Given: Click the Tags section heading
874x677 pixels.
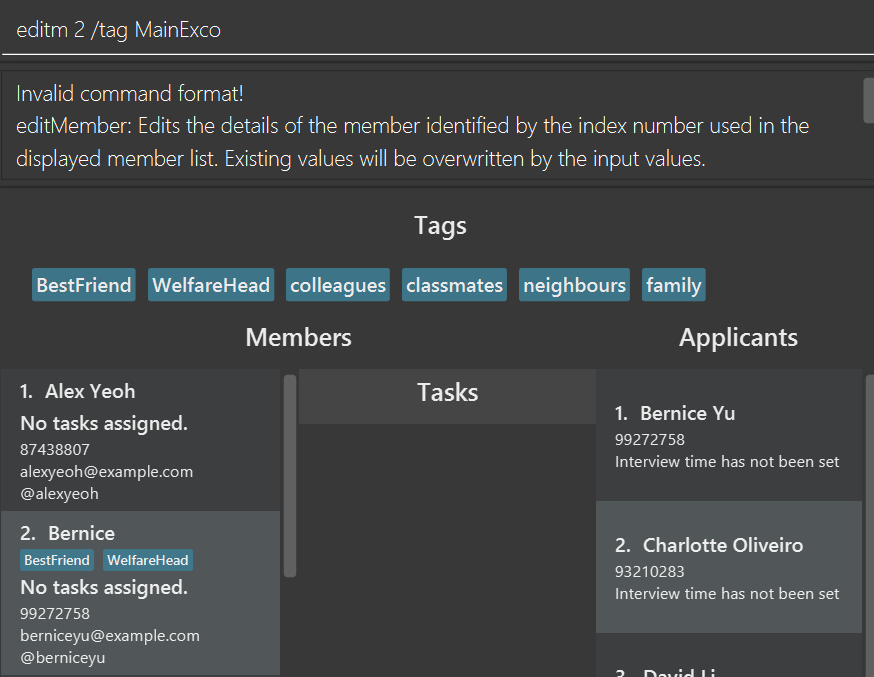Looking at the screenshot, I should pyautogui.click(x=440, y=226).
